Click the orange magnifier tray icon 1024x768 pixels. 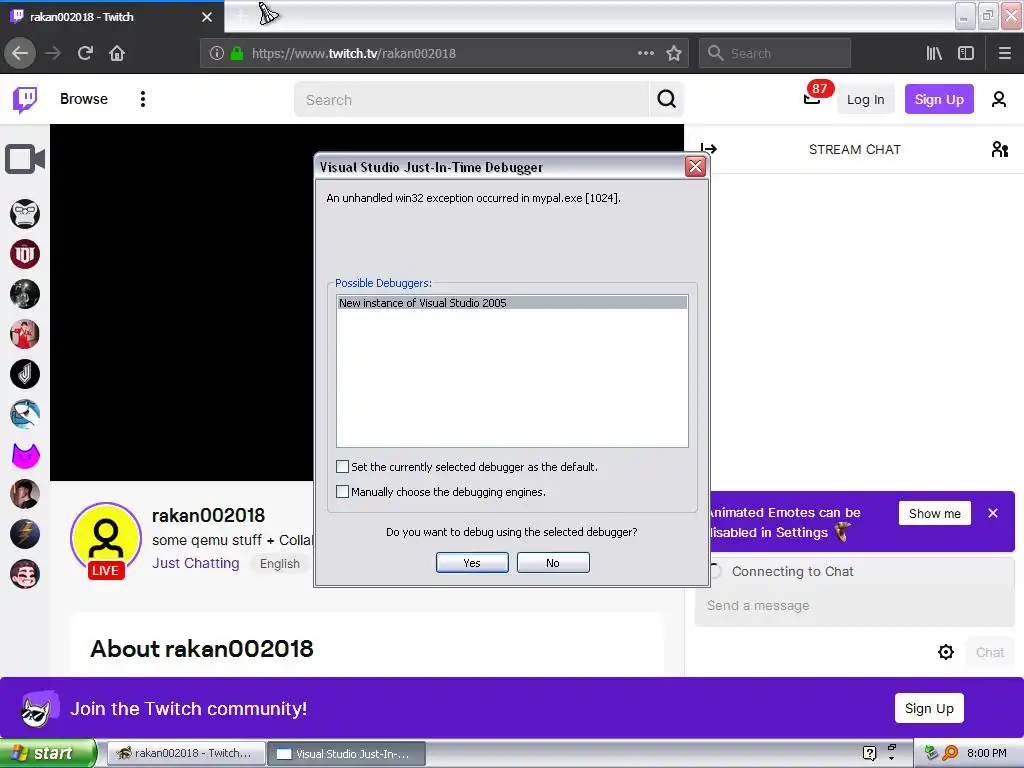point(950,753)
